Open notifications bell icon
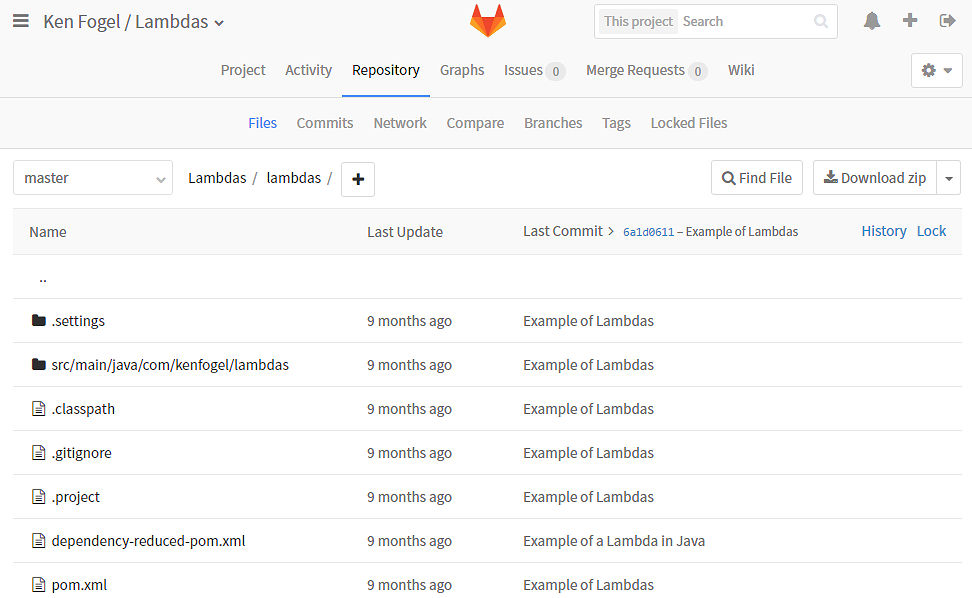The height and width of the screenshot is (598, 972). [872, 21]
